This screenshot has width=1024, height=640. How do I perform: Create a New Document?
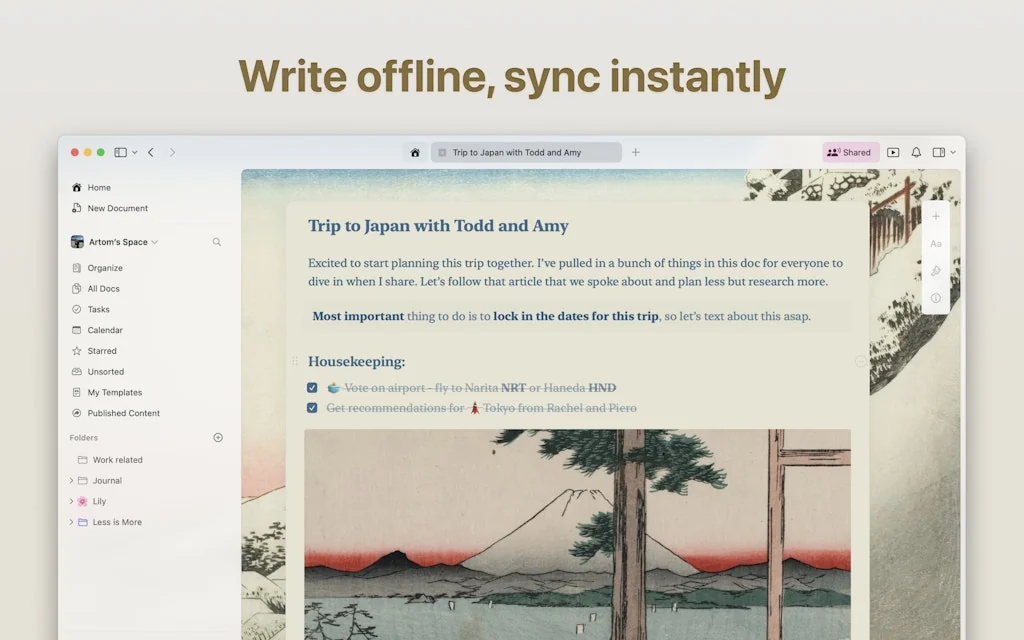pos(117,209)
